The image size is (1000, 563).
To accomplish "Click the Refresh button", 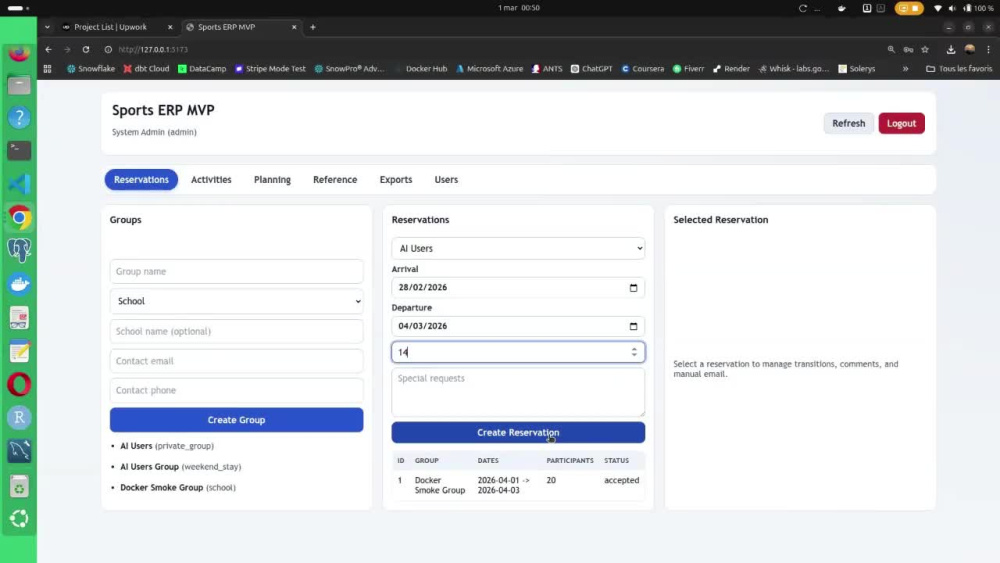I will point(848,123).
